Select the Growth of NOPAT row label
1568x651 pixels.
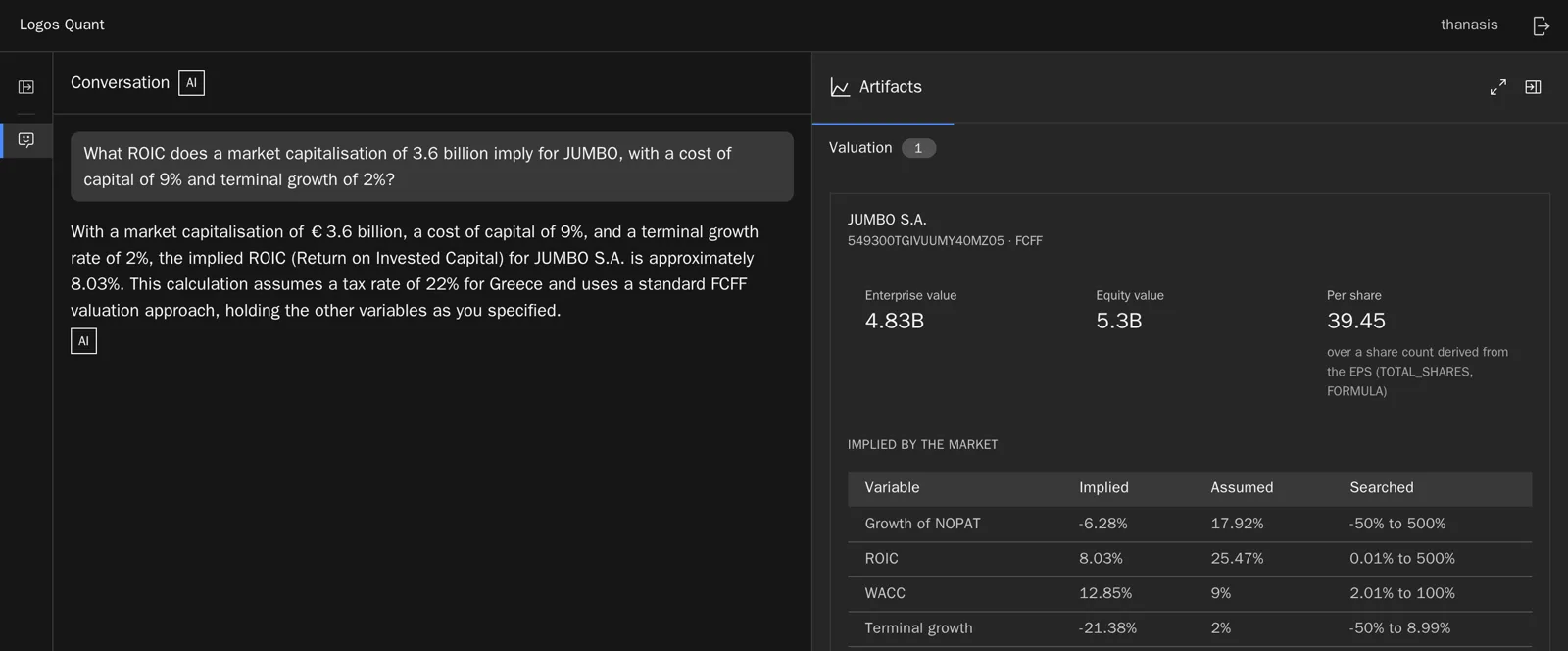922,524
